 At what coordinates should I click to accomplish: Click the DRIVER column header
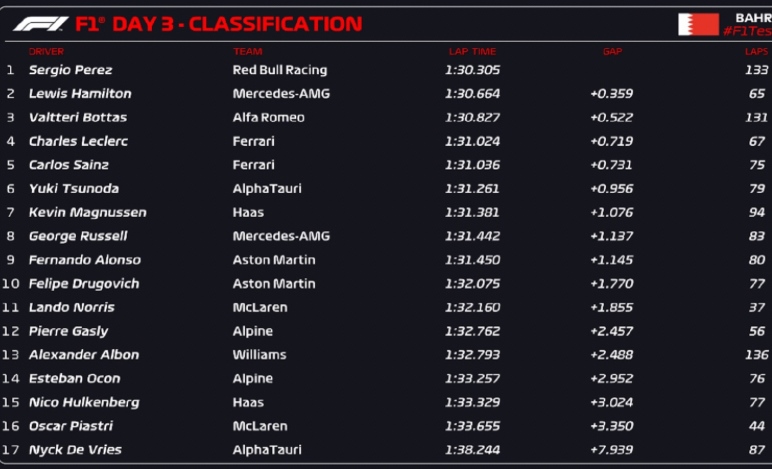[x=46, y=51]
